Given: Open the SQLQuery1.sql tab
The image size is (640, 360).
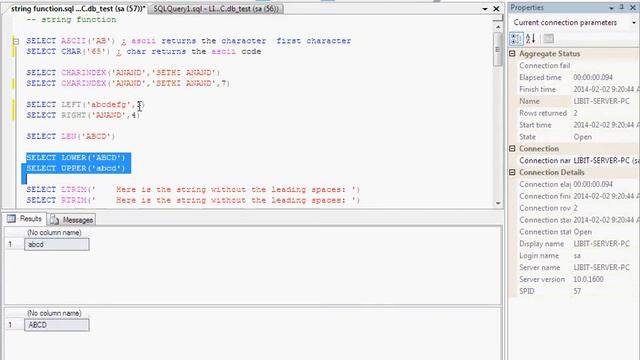Looking at the screenshot, I should (x=216, y=9).
